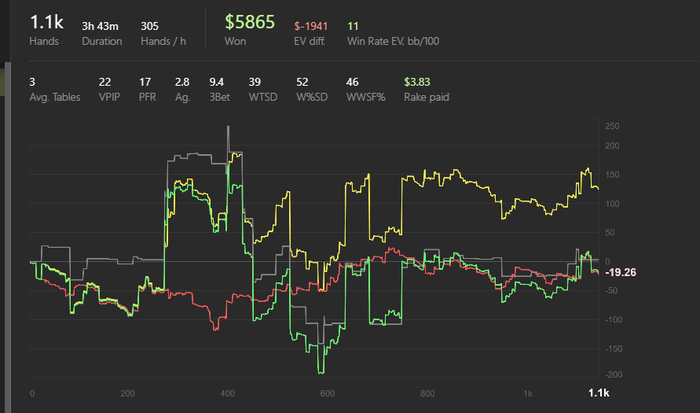700x413 pixels.
Task: Click the 1.1k Hands total
Action: coord(46,30)
